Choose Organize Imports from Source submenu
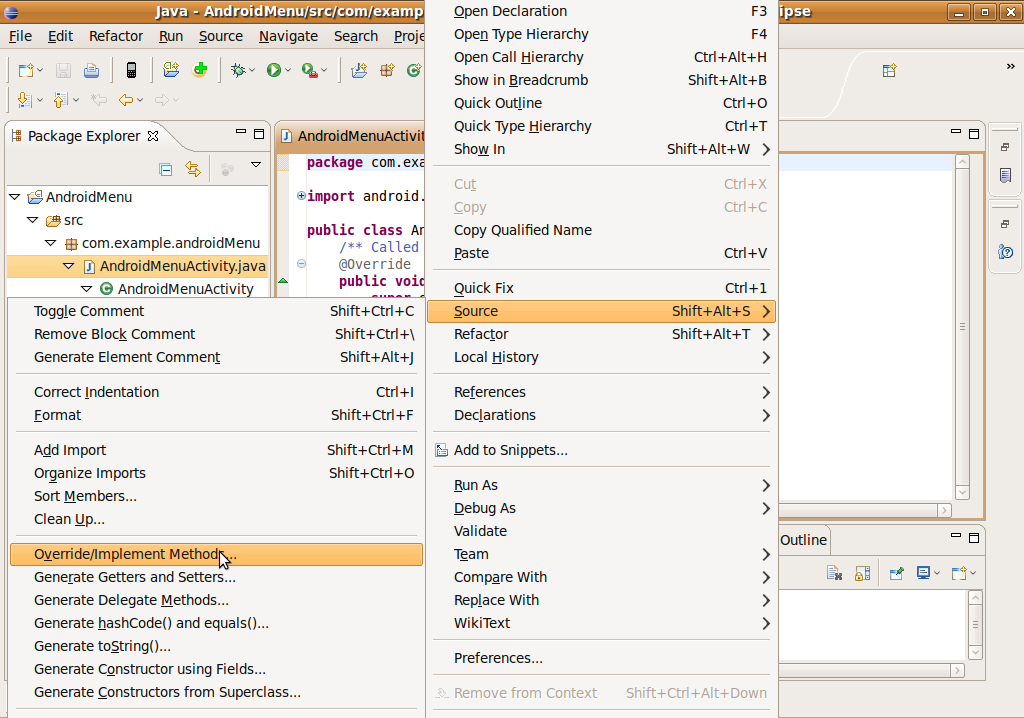 [216, 473]
